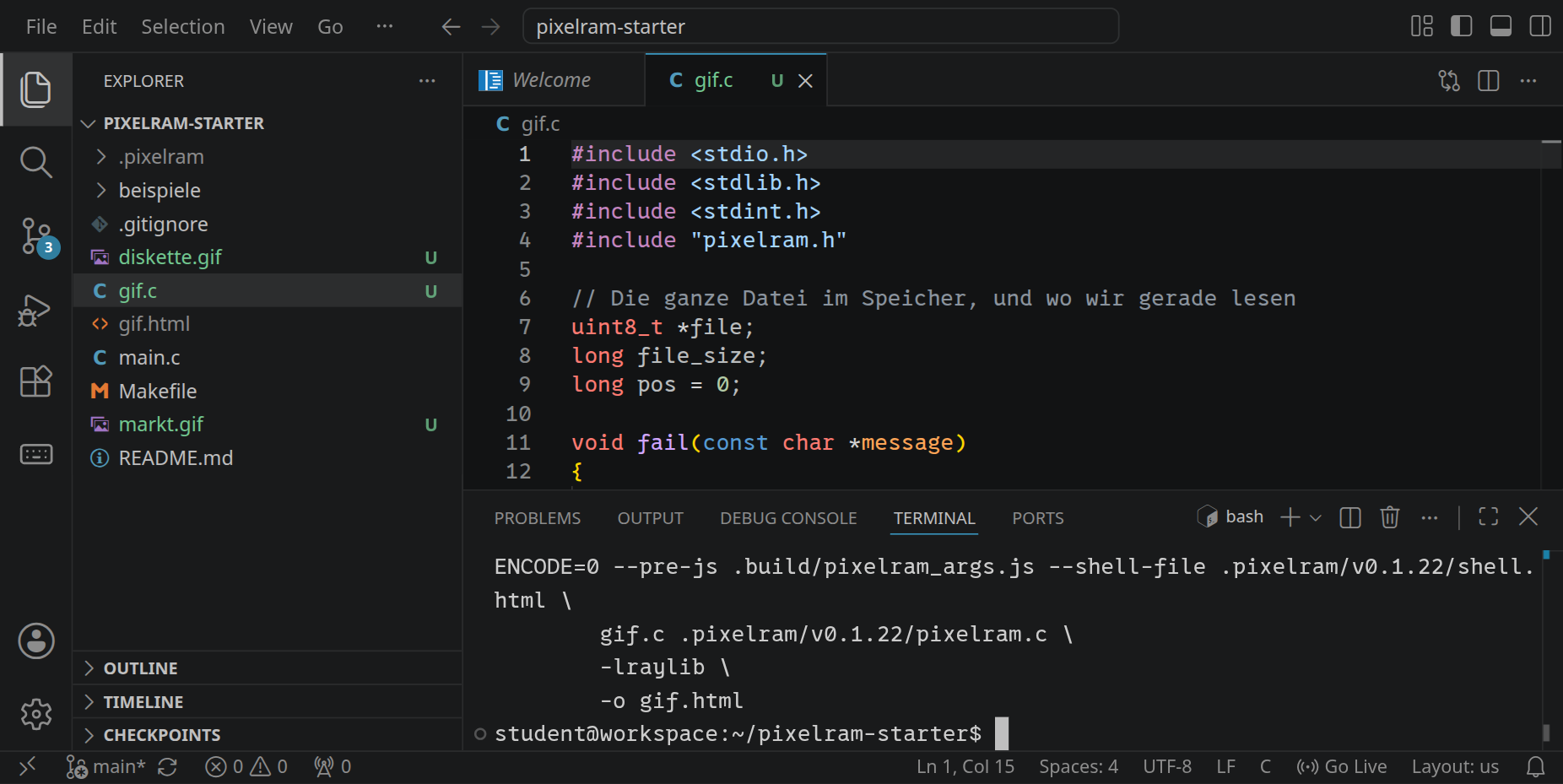Toggle the primary side bar
This screenshot has height=784, width=1563.
[1462, 26]
